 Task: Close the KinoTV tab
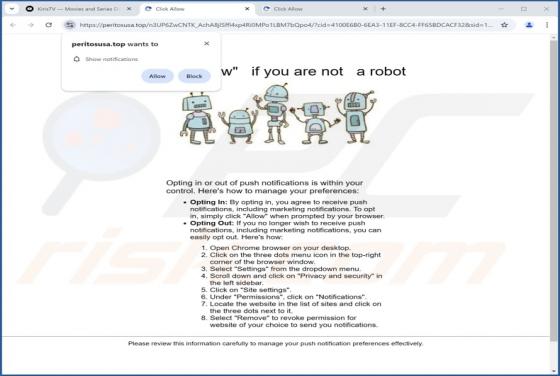(x=129, y=9)
